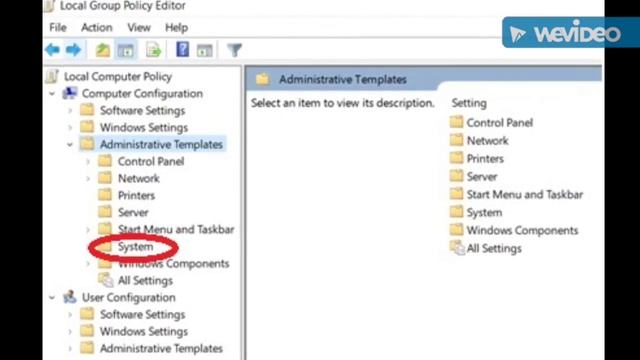
Task: Collapse the User Configuration node
Action: (x=52, y=298)
